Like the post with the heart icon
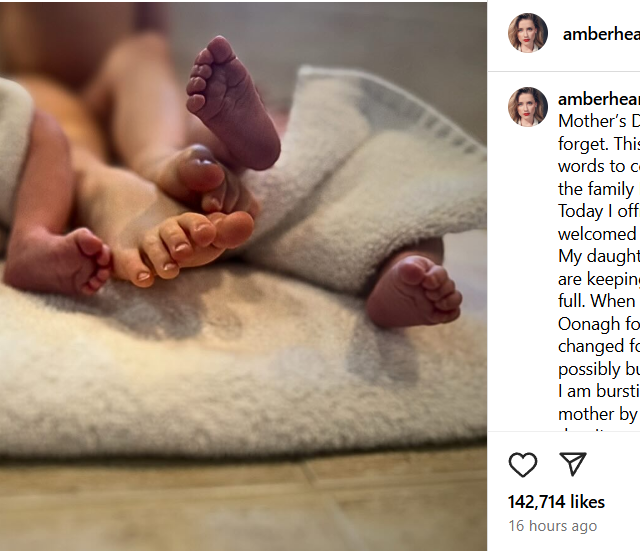This screenshot has width=640, height=551. [x=522, y=464]
